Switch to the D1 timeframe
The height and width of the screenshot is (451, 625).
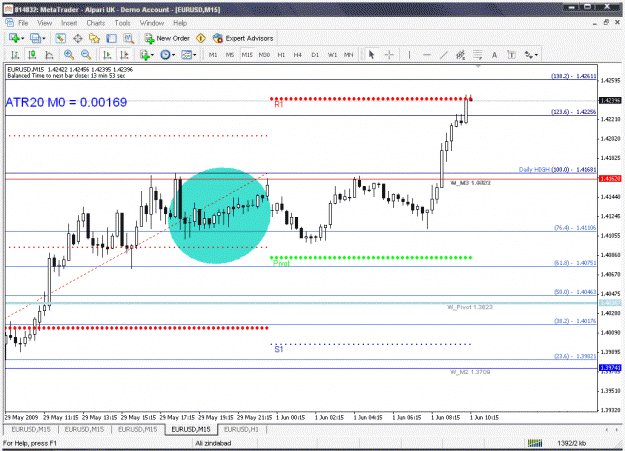coord(315,55)
